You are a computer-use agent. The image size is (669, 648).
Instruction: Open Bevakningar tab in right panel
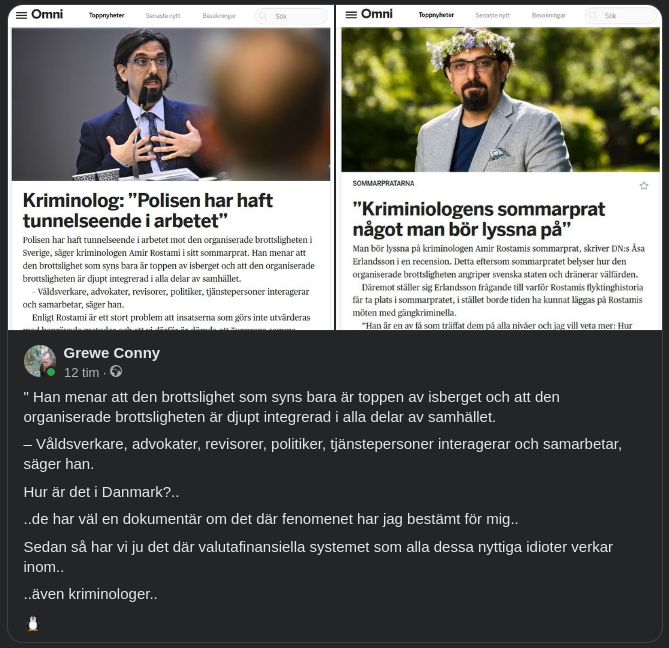tap(549, 15)
